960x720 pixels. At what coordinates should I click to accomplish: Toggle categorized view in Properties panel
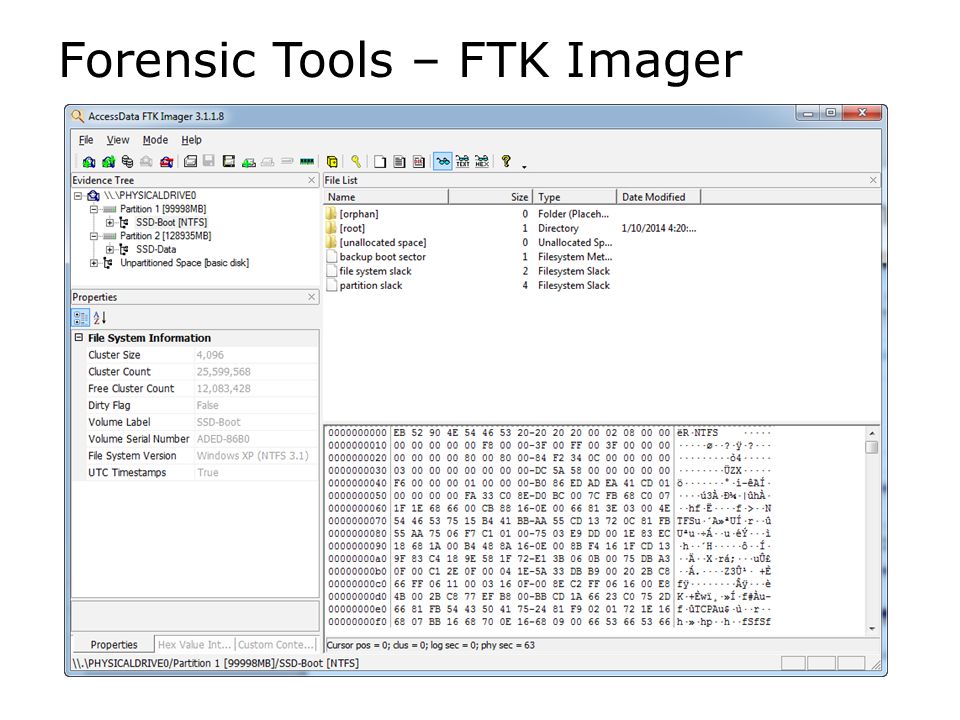point(81,317)
